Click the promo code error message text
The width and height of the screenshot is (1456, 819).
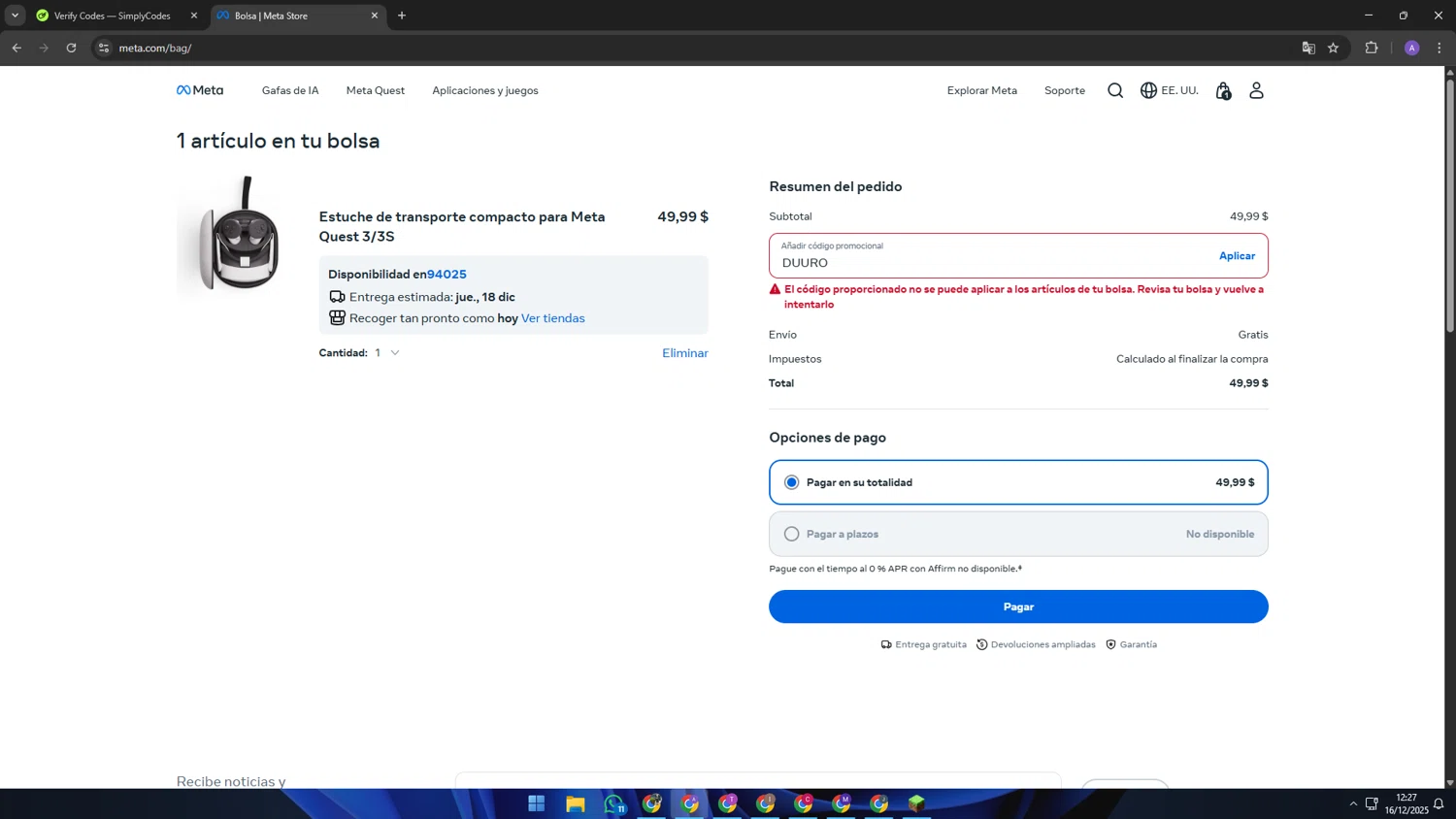click(x=1024, y=297)
